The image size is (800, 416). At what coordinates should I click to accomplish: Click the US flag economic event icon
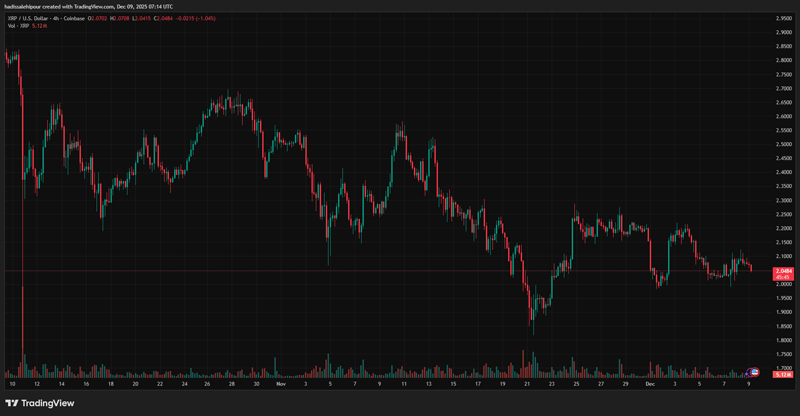[755, 372]
